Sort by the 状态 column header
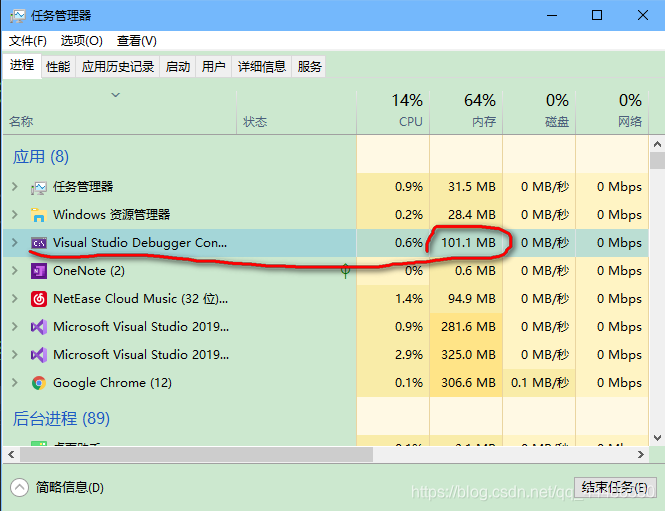665x511 pixels. (x=296, y=112)
